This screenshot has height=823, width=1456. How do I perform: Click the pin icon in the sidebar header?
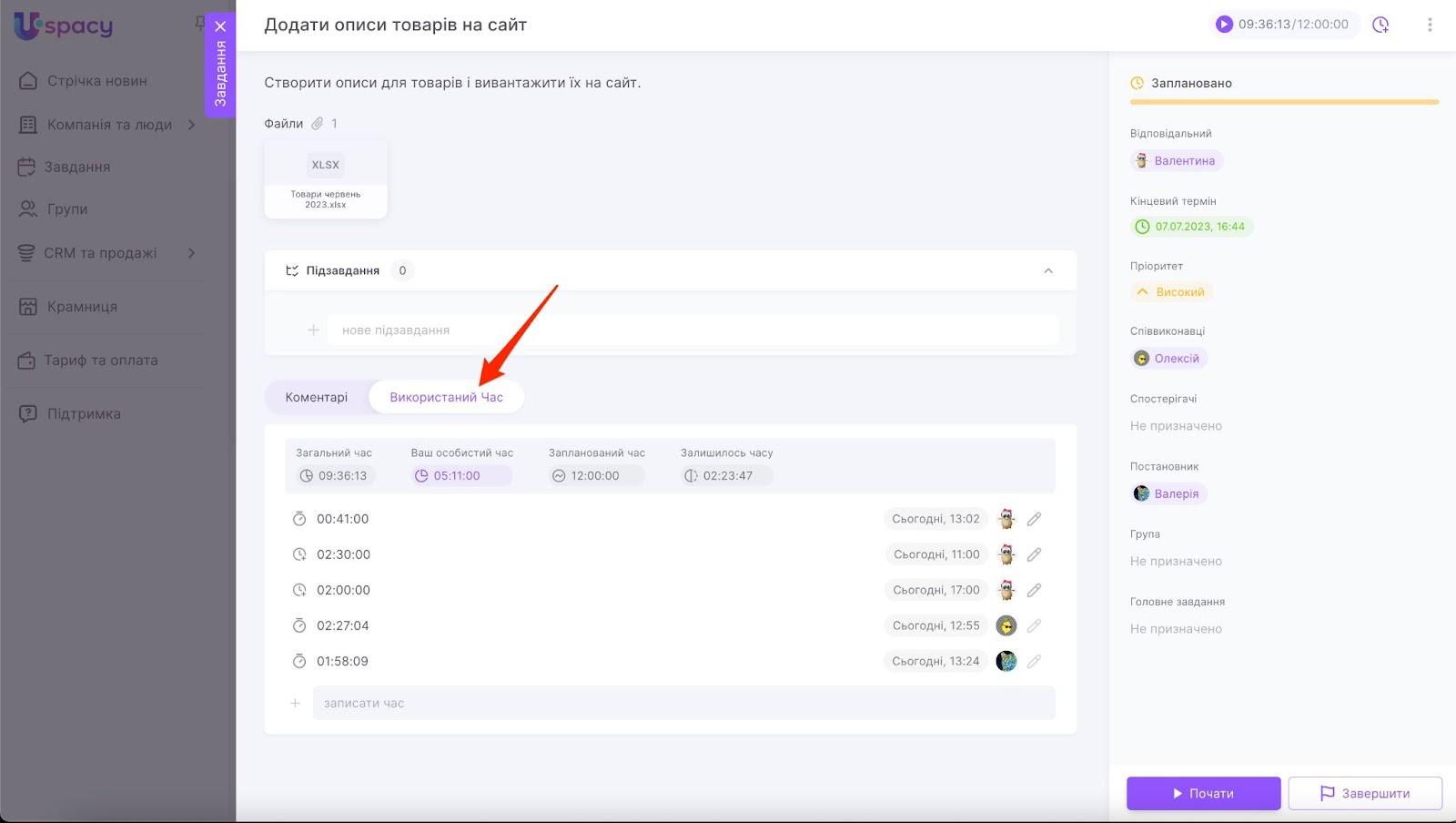tap(199, 23)
